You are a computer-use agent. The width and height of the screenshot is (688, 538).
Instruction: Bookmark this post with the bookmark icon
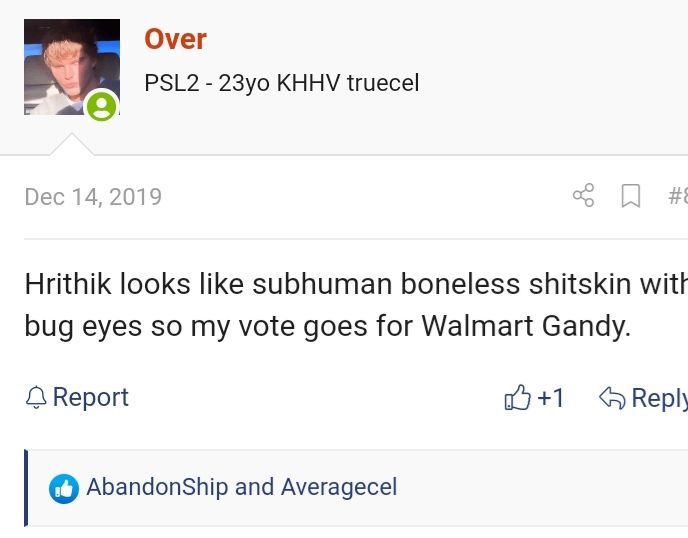point(631,195)
